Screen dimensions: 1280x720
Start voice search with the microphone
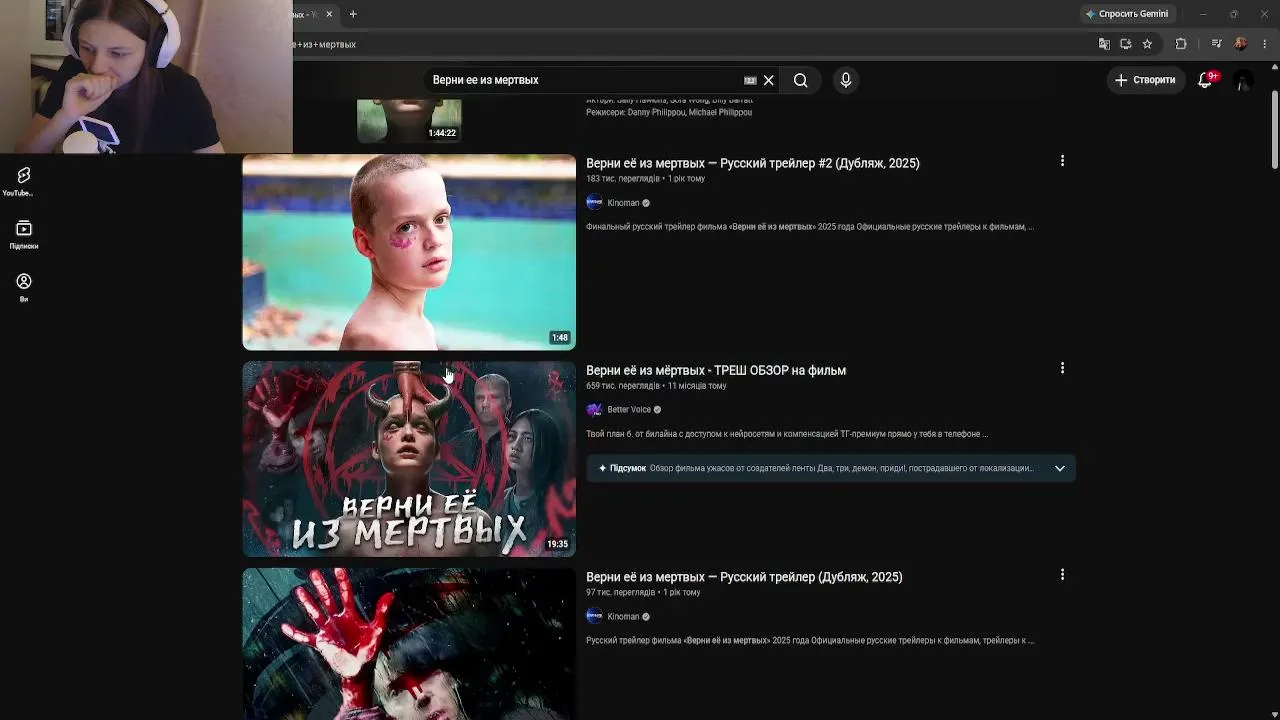pos(846,80)
